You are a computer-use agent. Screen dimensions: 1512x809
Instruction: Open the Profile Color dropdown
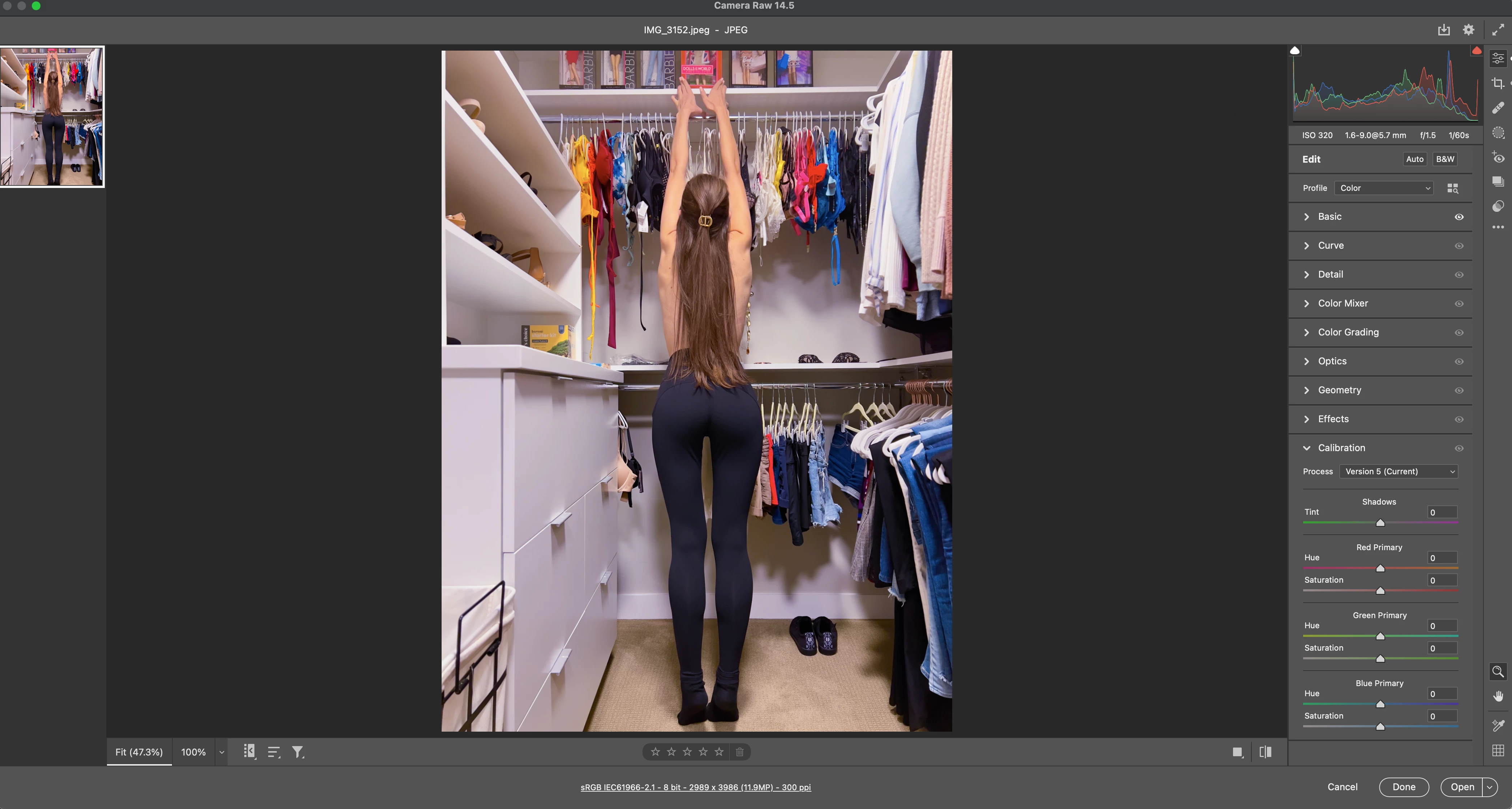[1384, 188]
